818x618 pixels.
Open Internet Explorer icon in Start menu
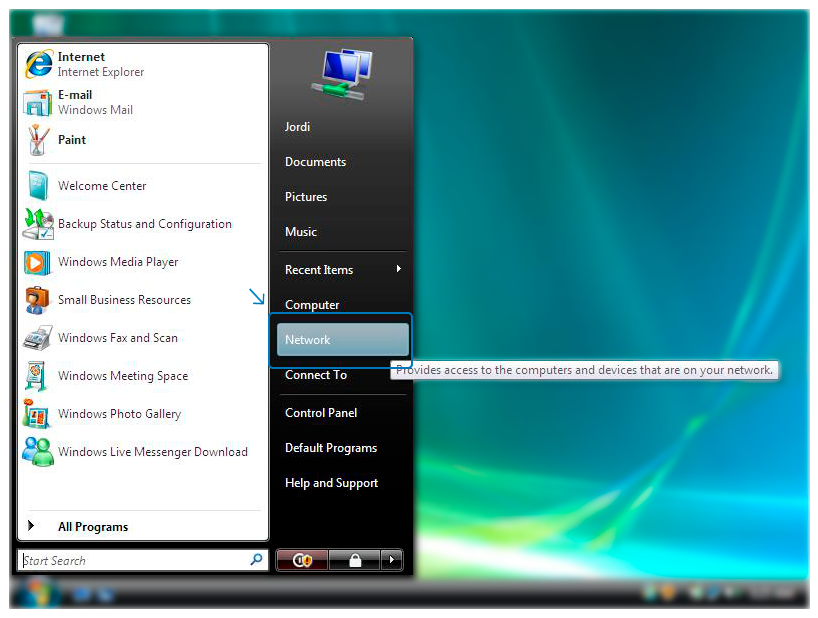(x=39, y=64)
